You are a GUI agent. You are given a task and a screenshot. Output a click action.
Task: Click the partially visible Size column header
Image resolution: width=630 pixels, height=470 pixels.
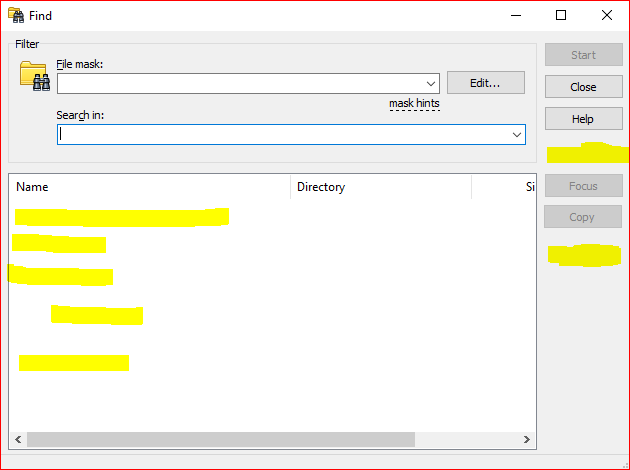click(x=530, y=187)
